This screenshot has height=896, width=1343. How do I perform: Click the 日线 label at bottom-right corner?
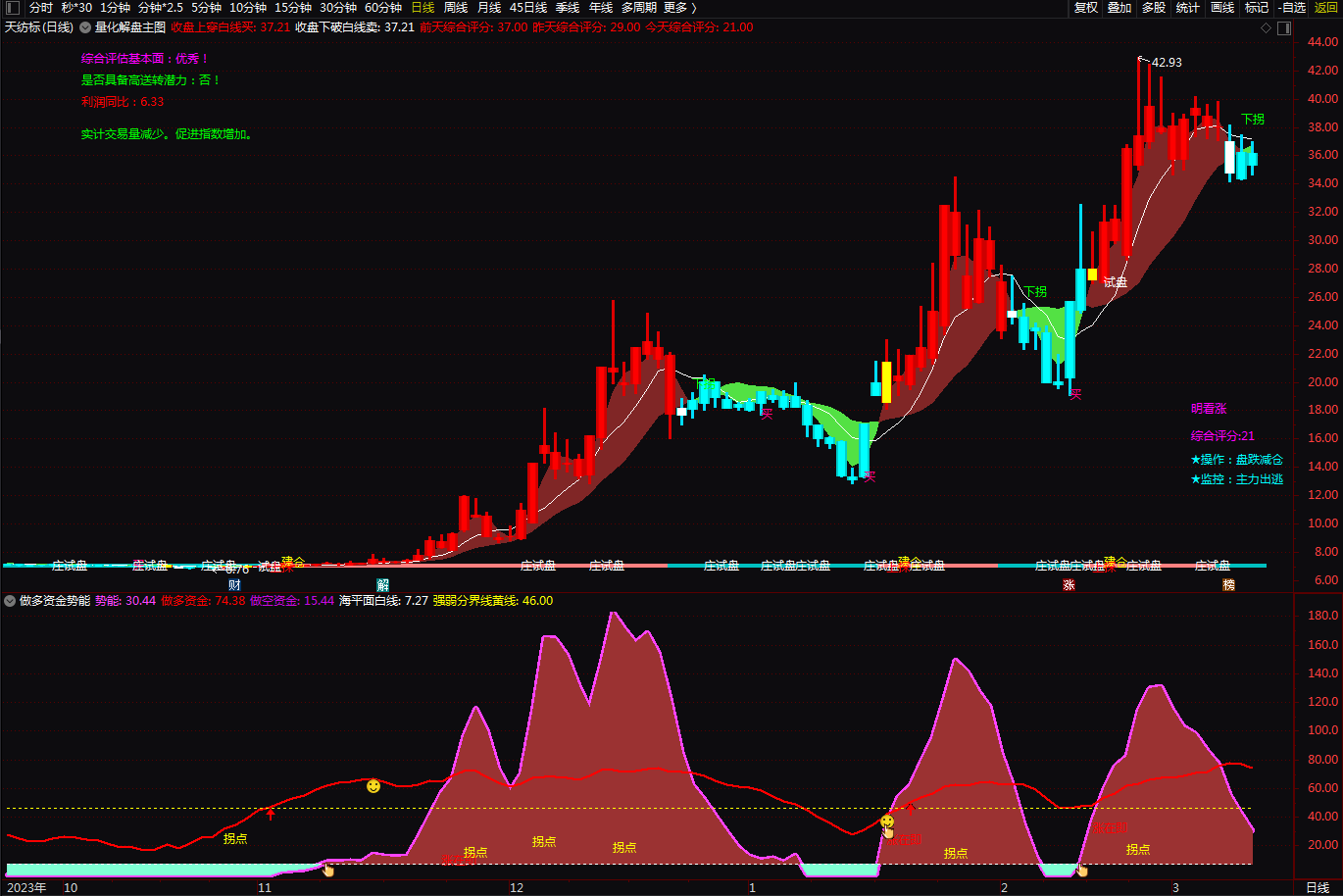(x=1318, y=888)
